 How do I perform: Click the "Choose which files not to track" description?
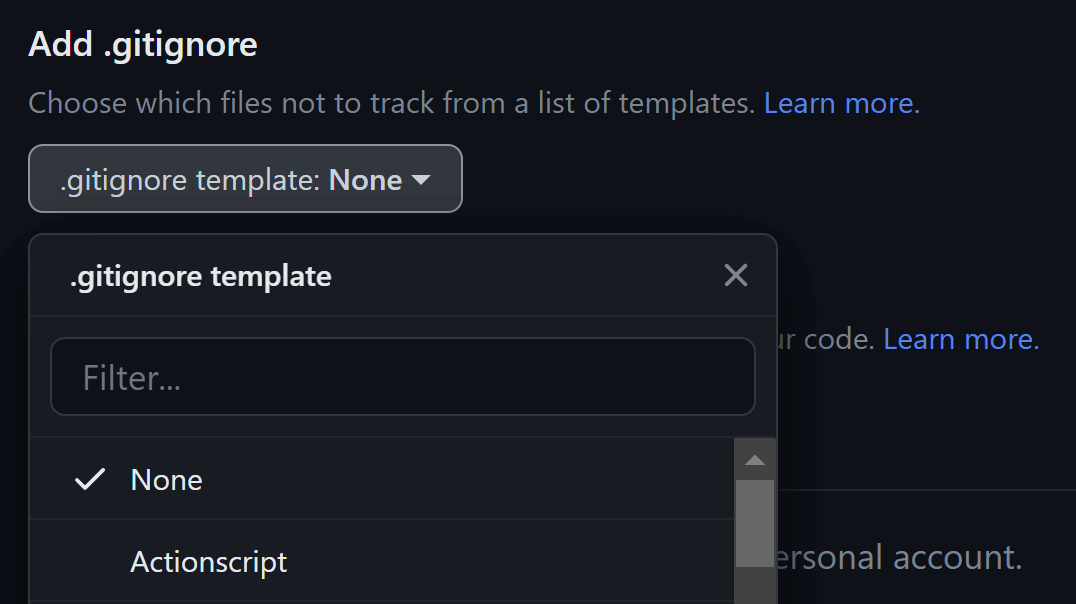pyautogui.click(x=391, y=103)
